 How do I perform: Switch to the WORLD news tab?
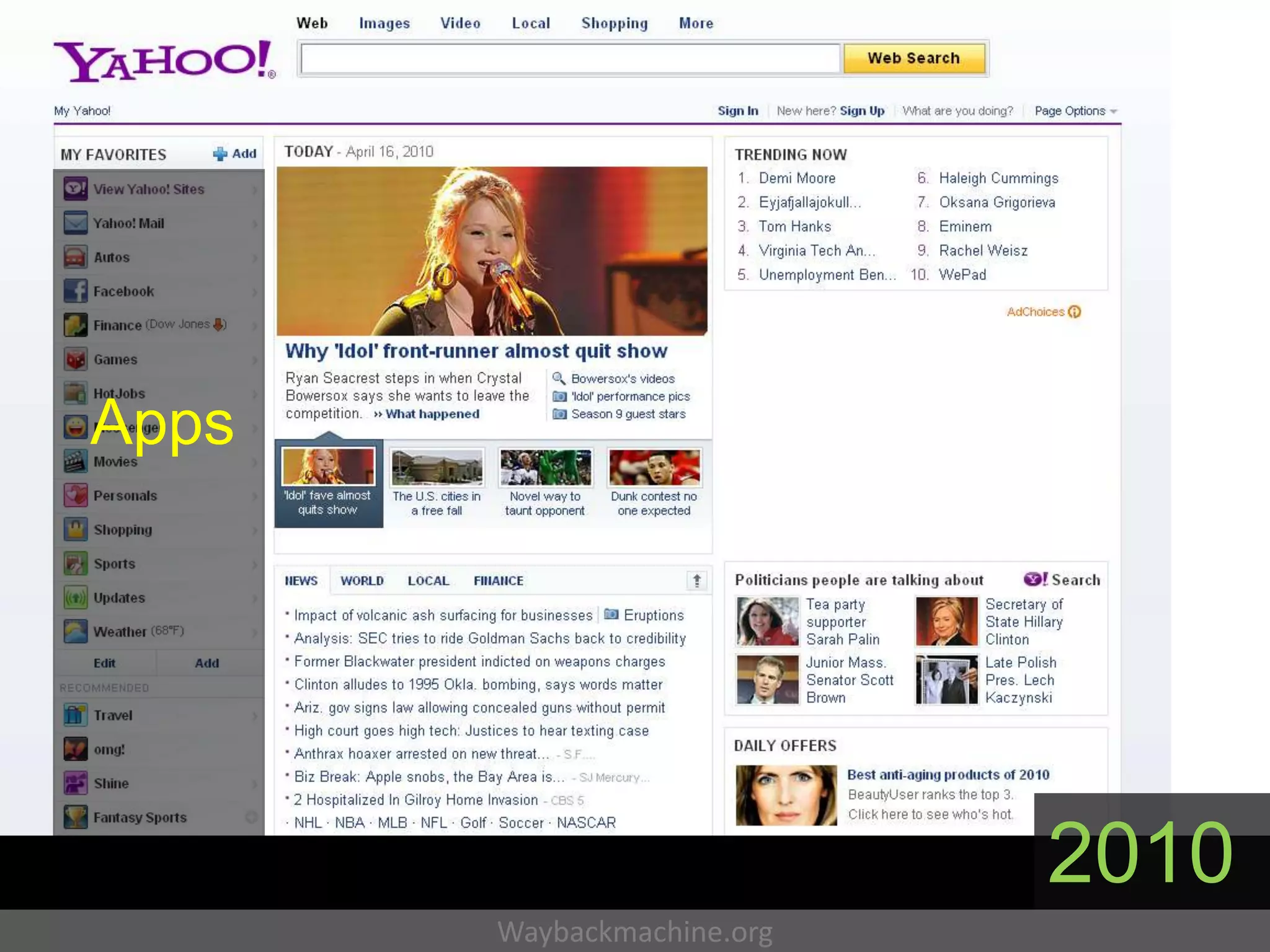(x=362, y=581)
